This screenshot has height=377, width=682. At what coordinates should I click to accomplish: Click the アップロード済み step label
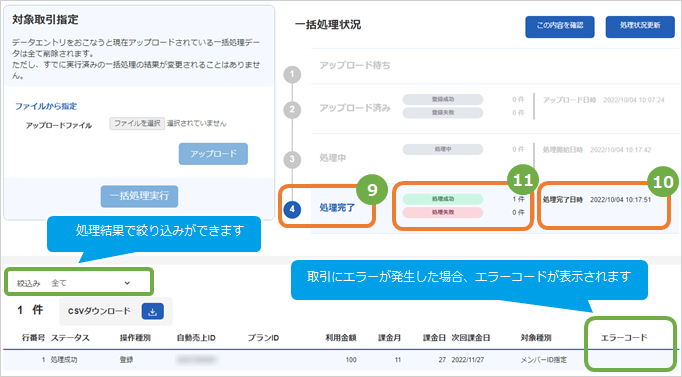pos(355,108)
